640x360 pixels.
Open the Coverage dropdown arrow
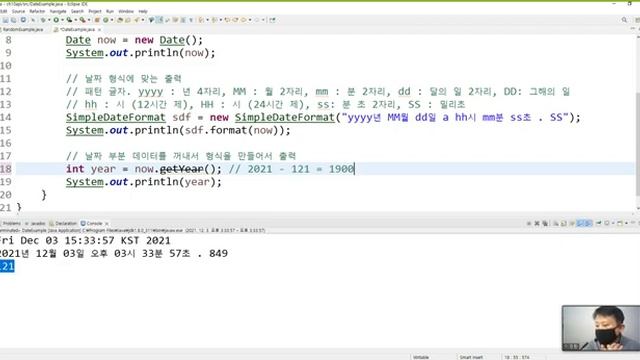[76, 20]
